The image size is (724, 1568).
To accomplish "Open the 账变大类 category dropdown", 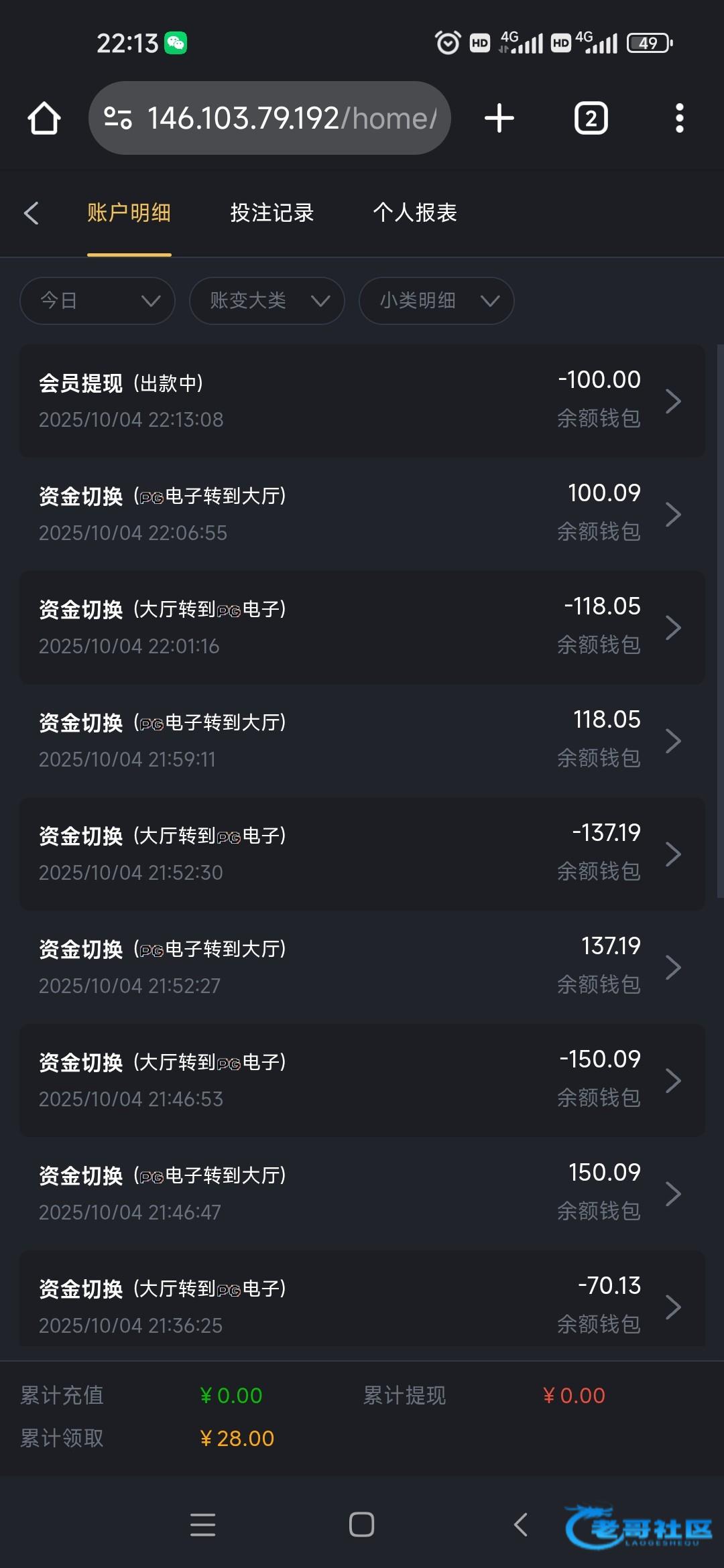I will [x=267, y=301].
